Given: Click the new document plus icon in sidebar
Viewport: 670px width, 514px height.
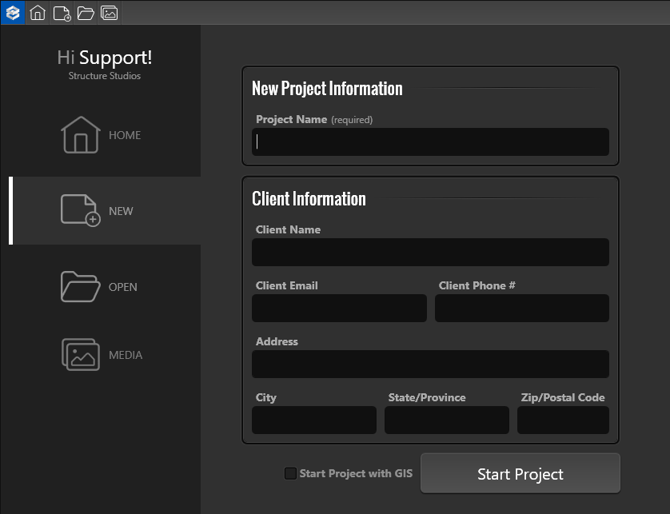Looking at the screenshot, I should [80, 210].
